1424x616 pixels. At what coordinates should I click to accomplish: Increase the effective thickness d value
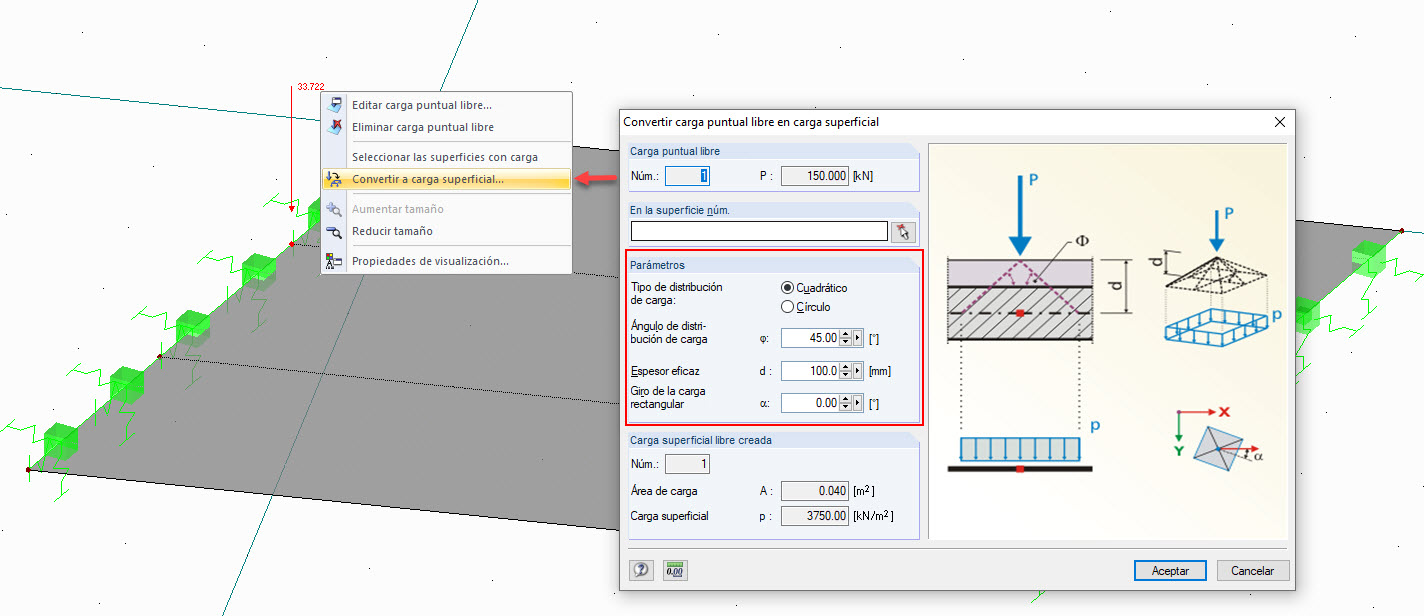pos(845,366)
